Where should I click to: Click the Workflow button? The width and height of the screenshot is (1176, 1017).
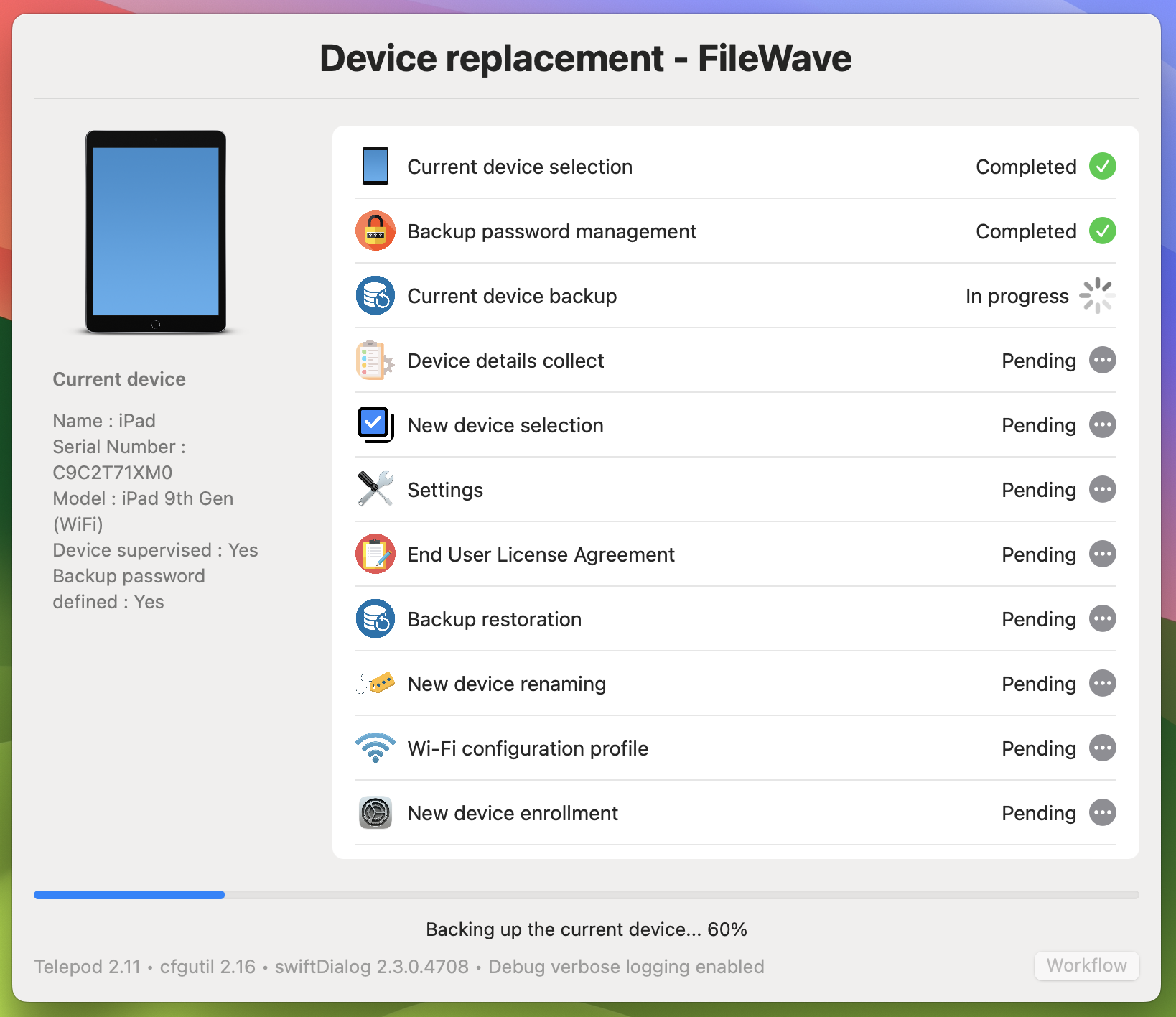coord(1086,965)
